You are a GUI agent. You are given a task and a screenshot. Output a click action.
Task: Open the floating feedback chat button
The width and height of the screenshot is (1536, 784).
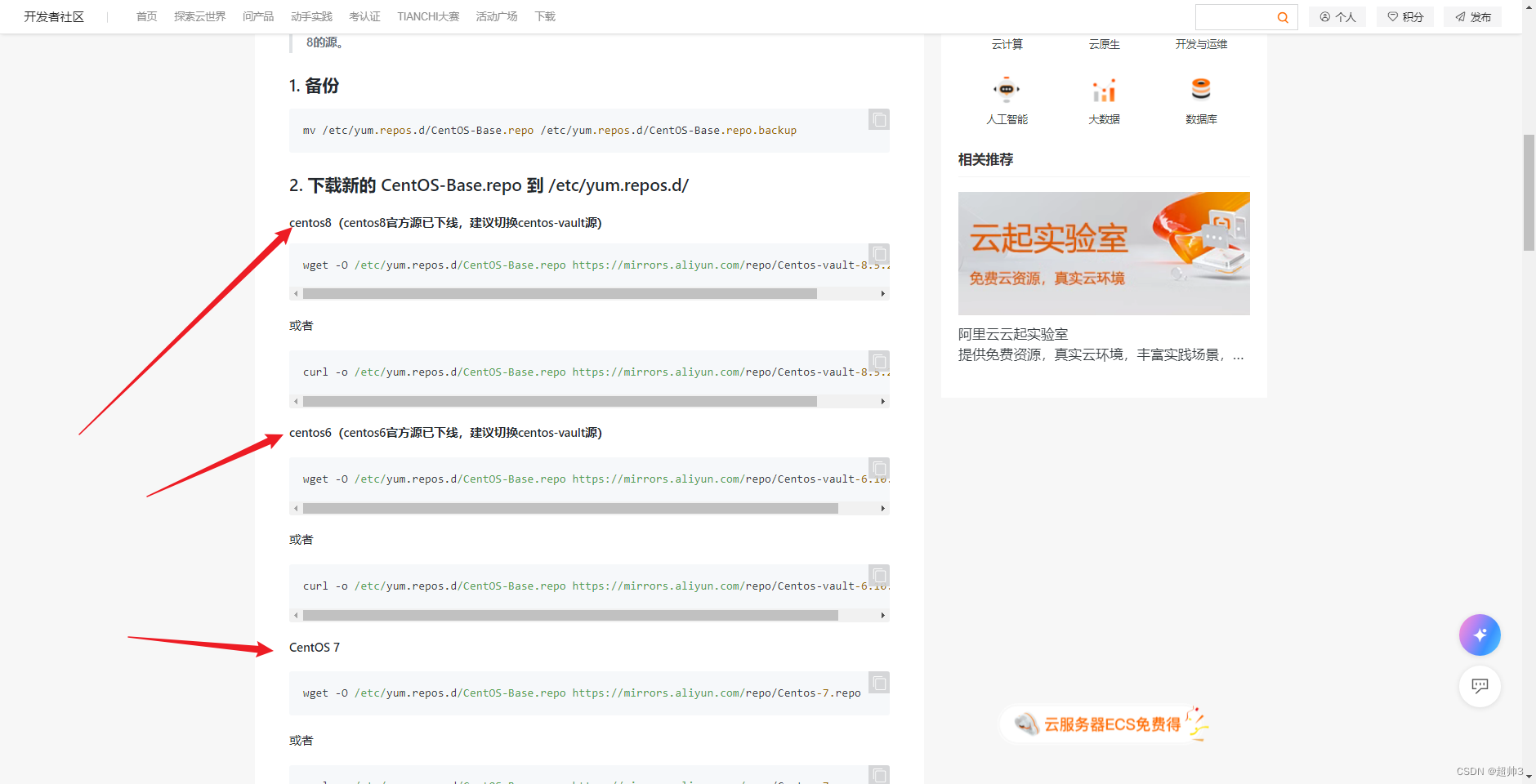click(x=1480, y=686)
